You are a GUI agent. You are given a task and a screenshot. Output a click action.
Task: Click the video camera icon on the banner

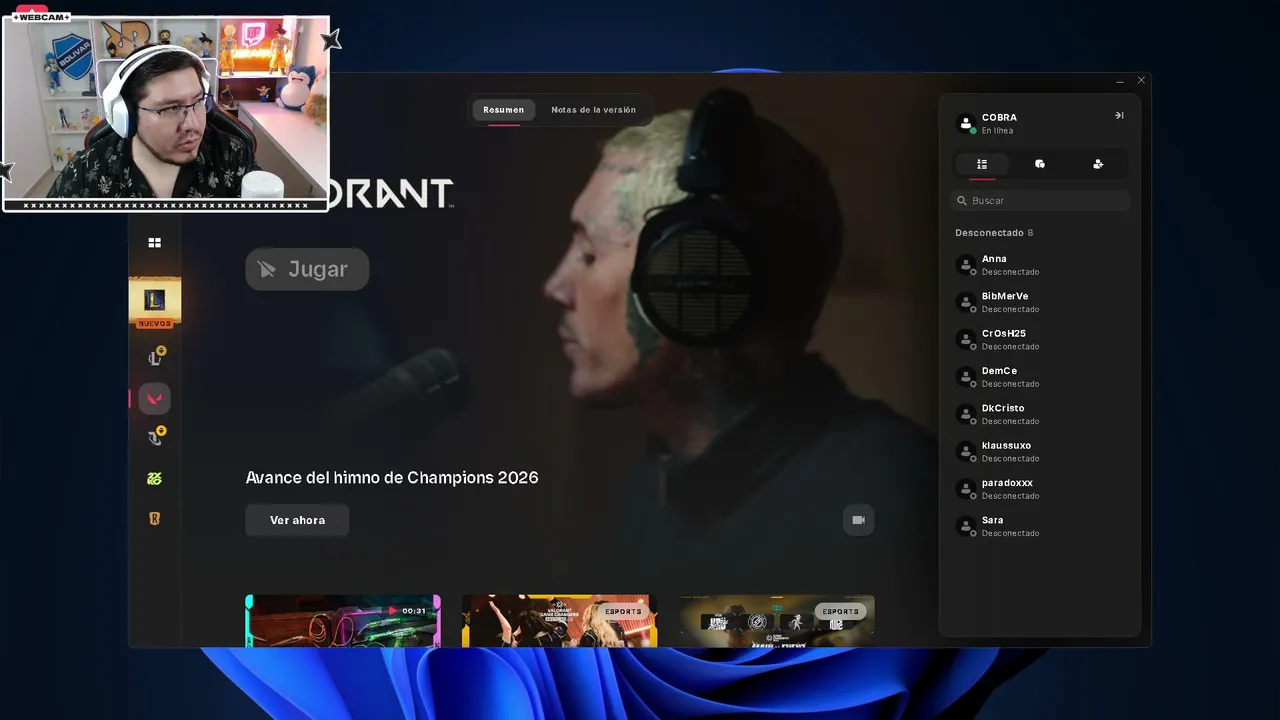[x=858, y=520]
